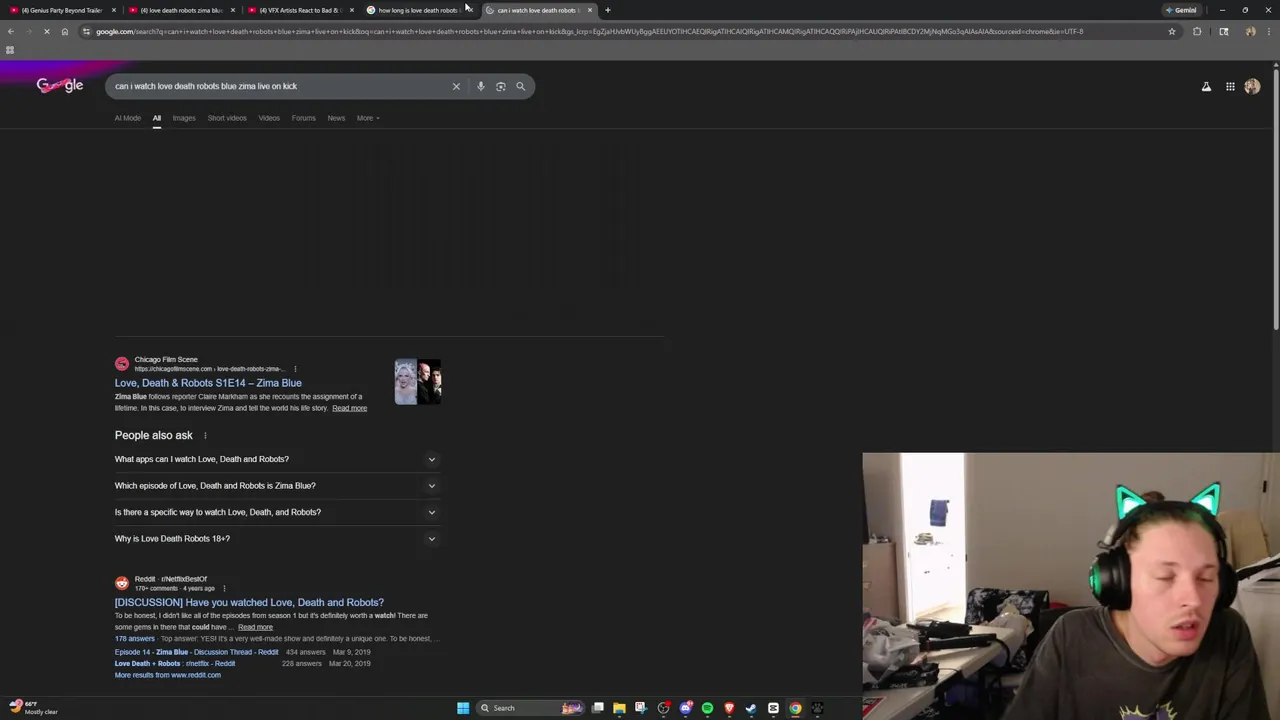Click Read more under Chicago Film Scene snippet
The image size is (1280, 720).
(x=349, y=408)
